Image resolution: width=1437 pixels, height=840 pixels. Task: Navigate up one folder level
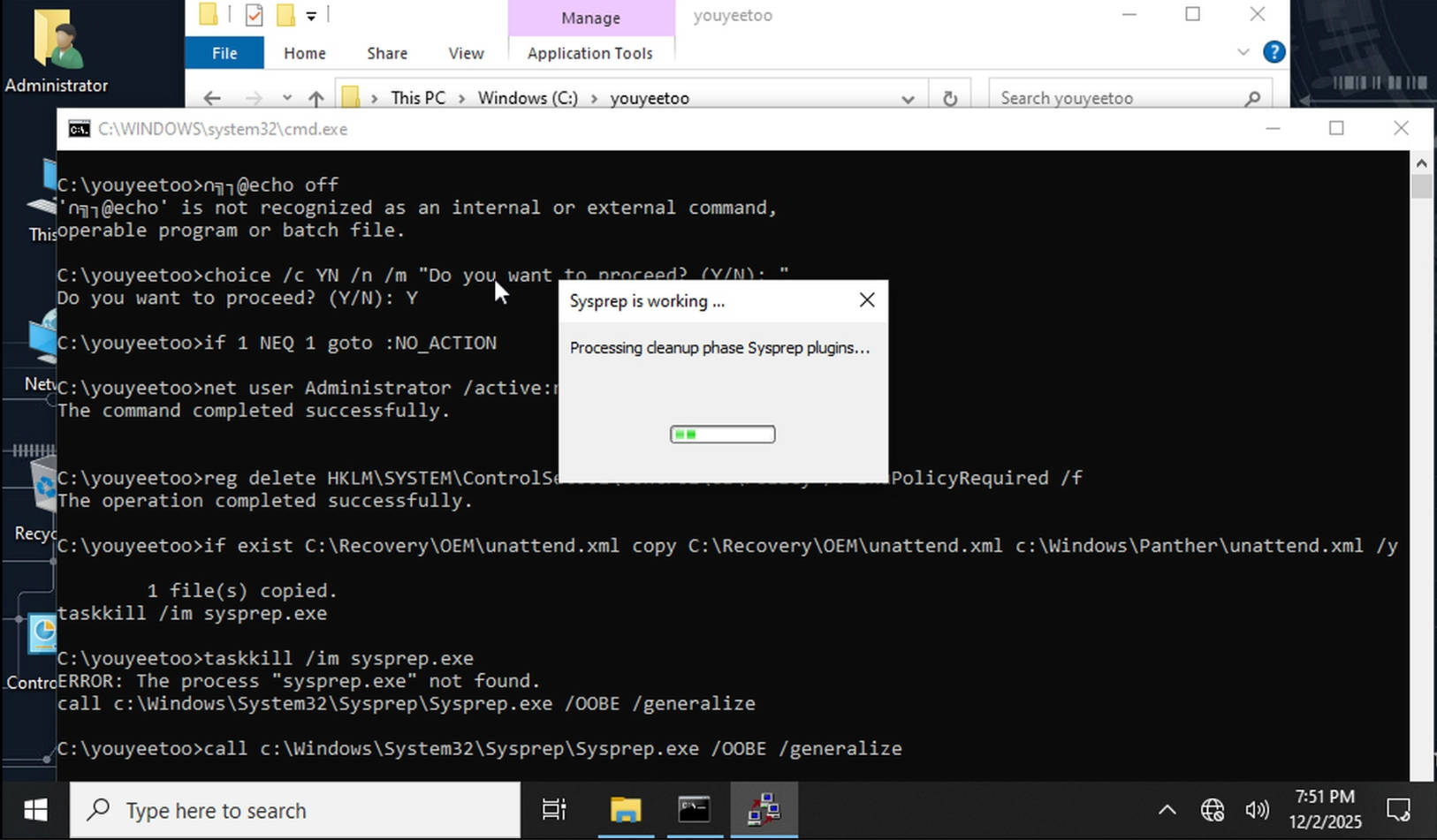[316, 98]
